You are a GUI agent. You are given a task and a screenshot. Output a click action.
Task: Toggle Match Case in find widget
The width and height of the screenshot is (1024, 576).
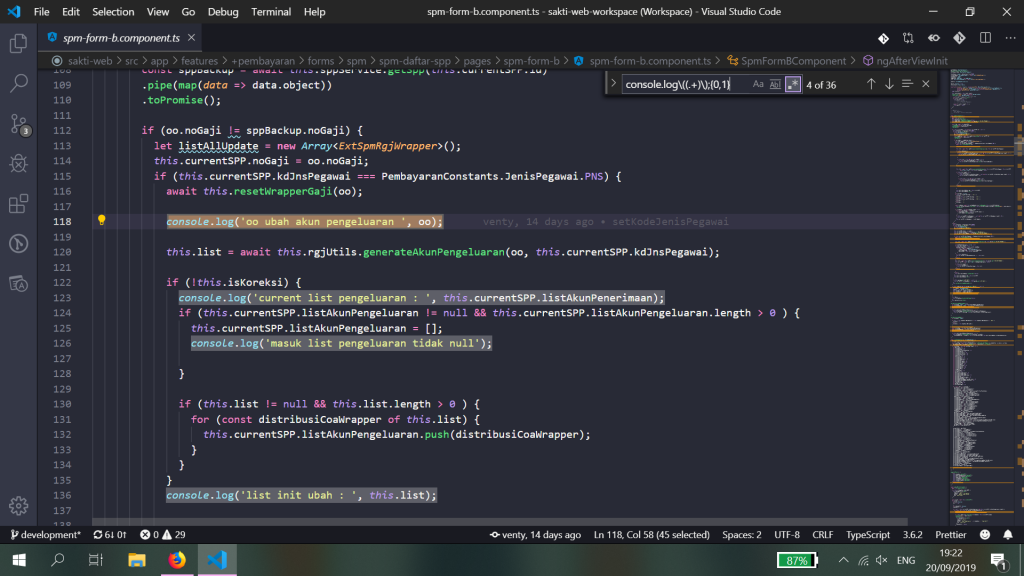(758, 84)
